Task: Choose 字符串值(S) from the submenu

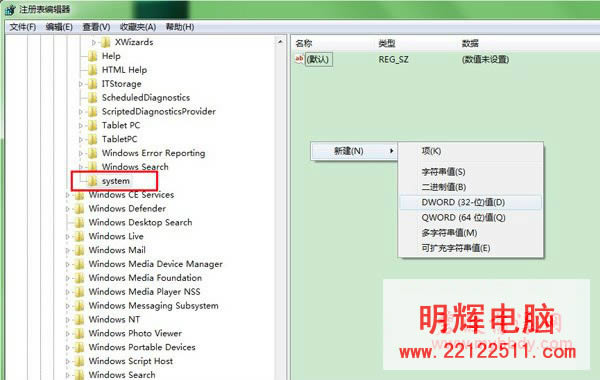Action: 471,172
